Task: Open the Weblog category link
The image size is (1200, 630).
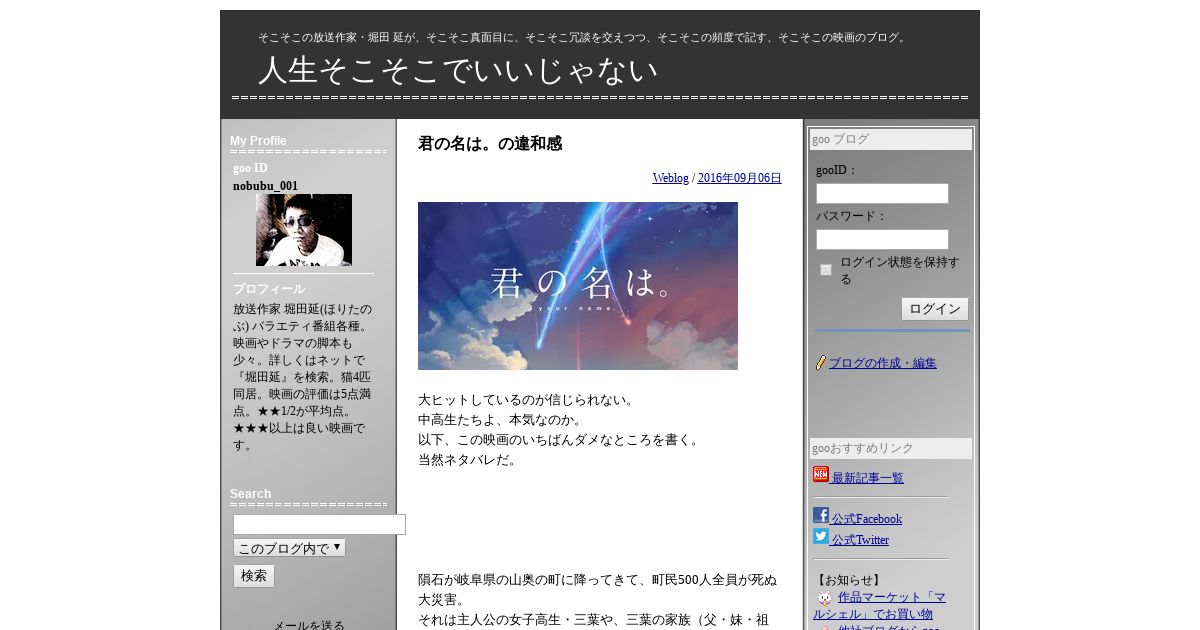Action: pos(671,178)
